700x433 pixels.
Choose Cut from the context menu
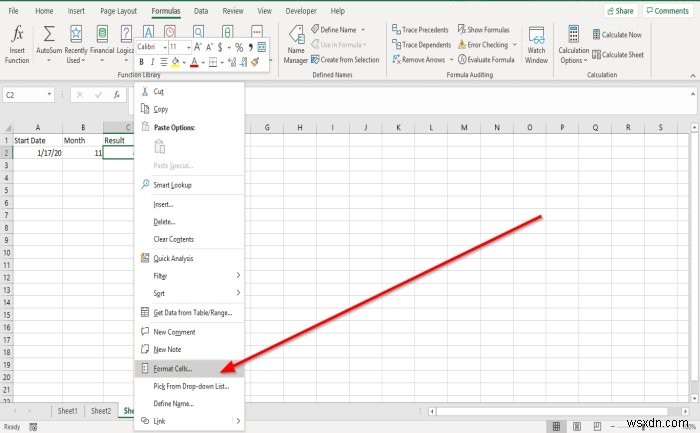pyautogui.click(x=189, y=92)
